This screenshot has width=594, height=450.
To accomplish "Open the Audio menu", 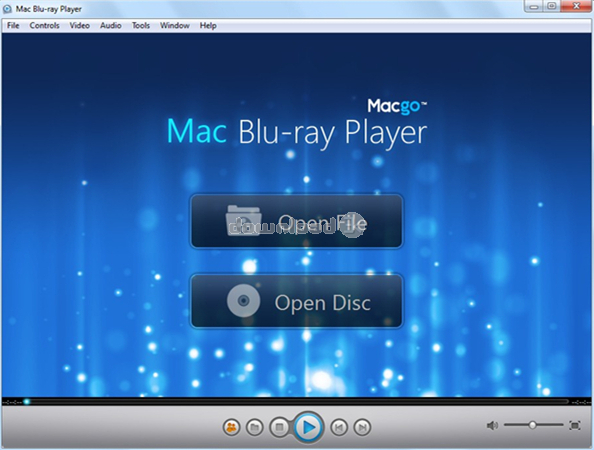I will [111, 25].
